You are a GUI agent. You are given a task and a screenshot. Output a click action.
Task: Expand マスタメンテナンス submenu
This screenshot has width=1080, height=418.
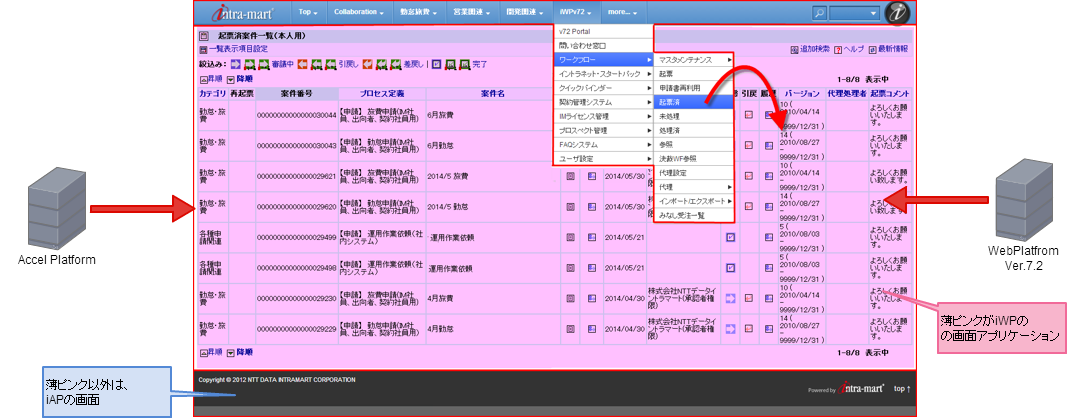693,61
